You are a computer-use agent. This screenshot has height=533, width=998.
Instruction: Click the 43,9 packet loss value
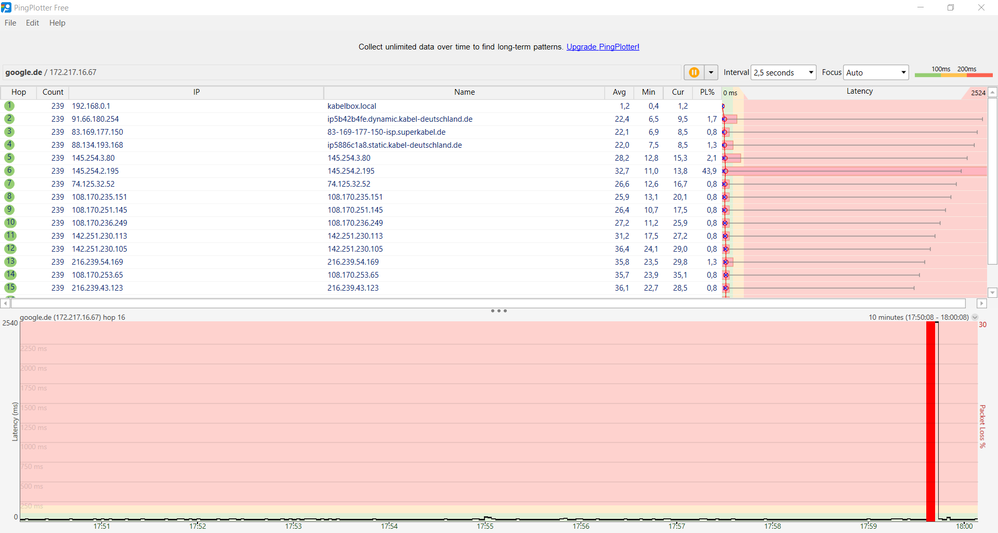pyautogui.click(x=709, y=171)
